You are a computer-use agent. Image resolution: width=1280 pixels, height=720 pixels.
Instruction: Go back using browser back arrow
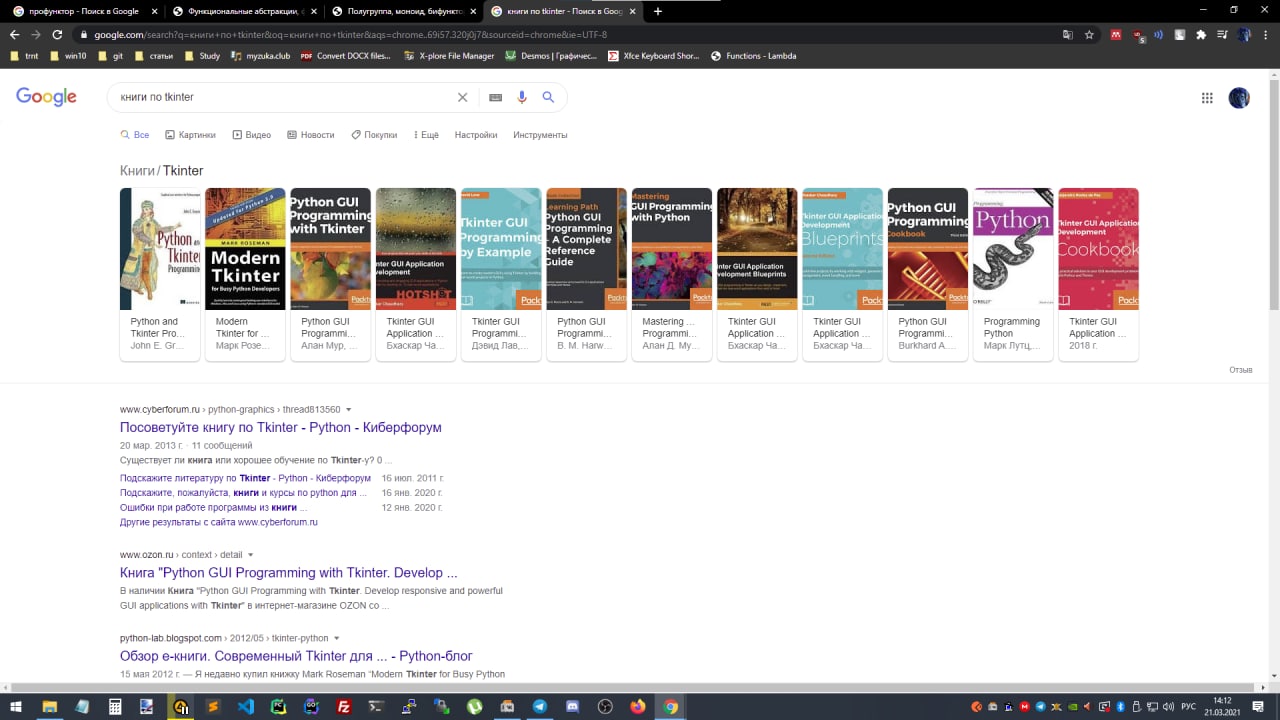pos(14,34)
